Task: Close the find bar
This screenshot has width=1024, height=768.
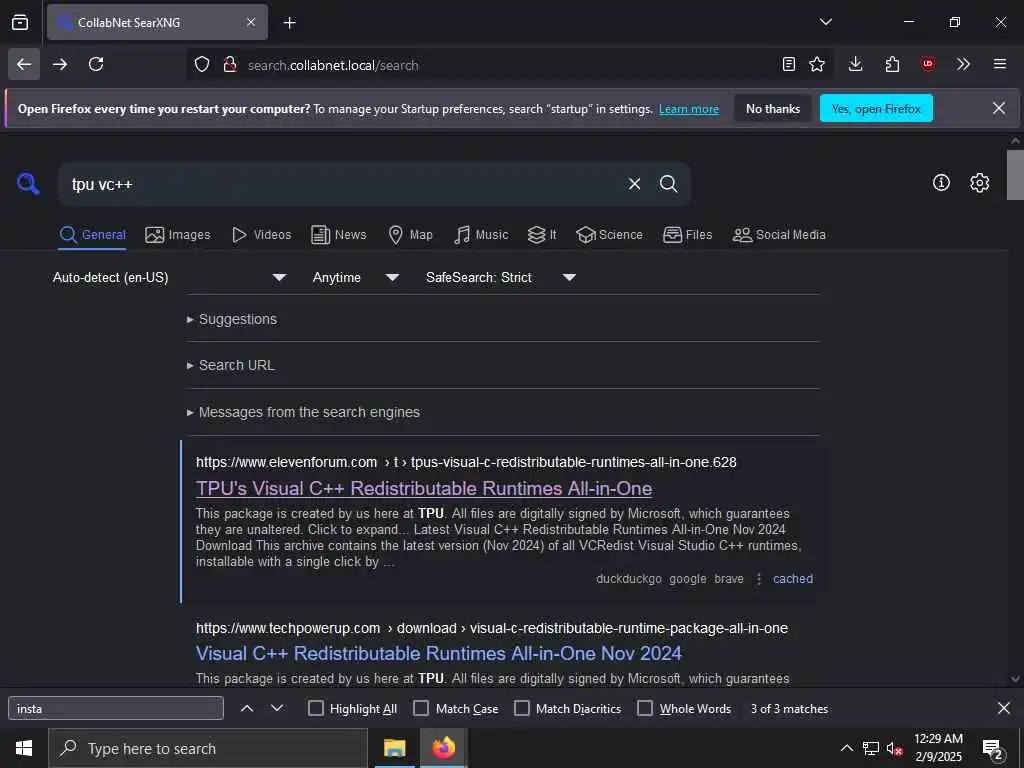Action: click(1004, 708)
